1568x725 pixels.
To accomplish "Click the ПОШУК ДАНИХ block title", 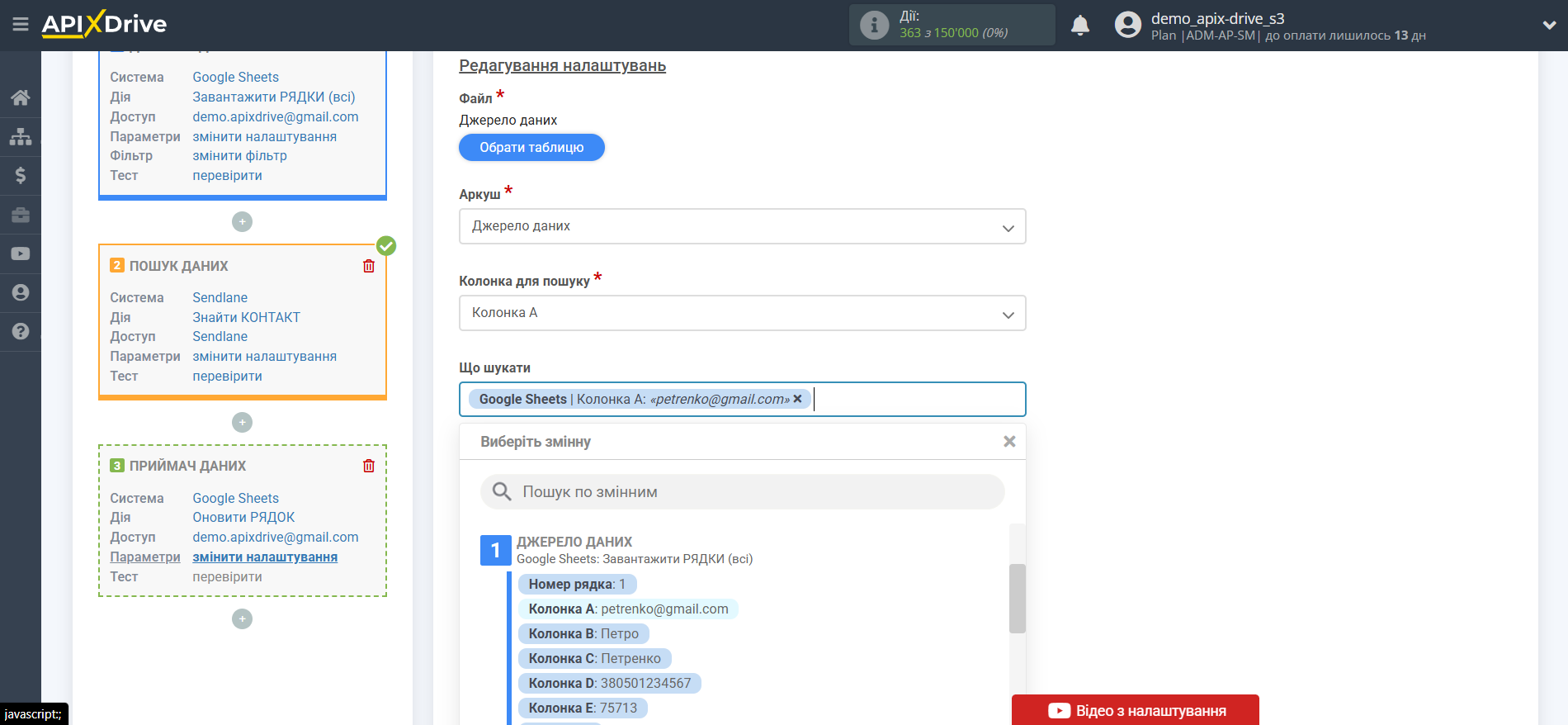I will point(178,266).
